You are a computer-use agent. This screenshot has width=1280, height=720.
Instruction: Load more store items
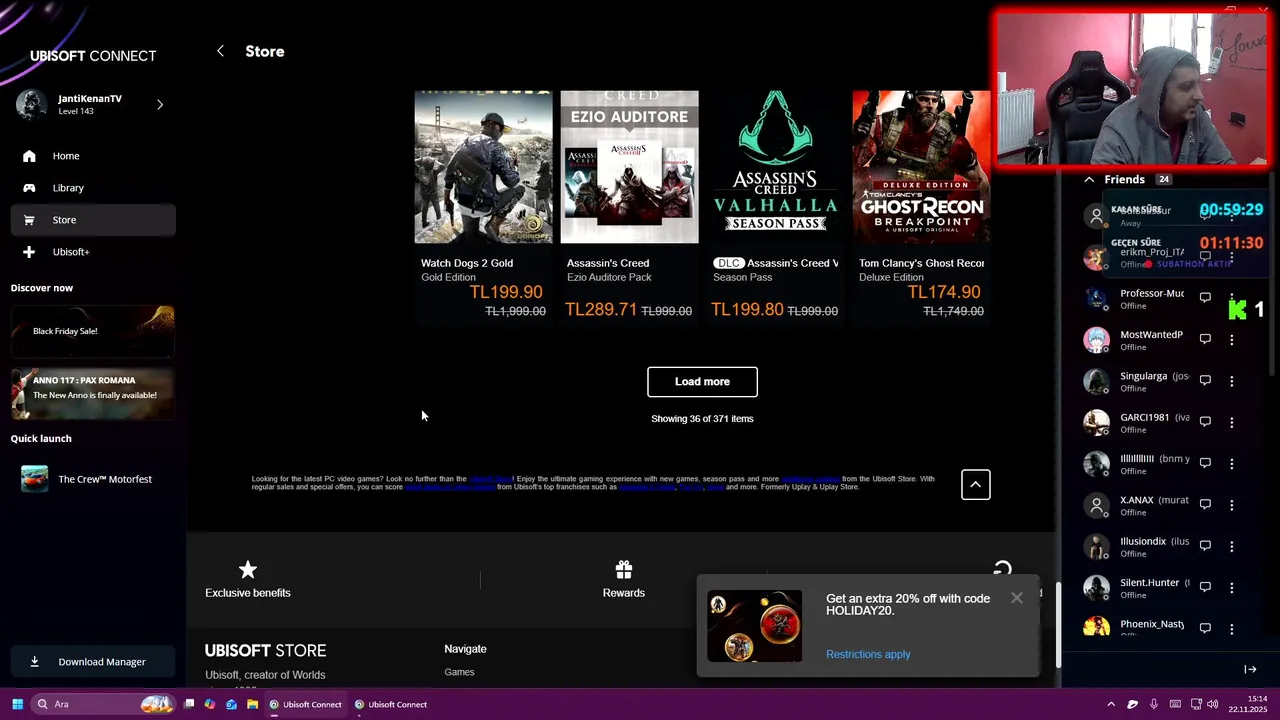pyautogui.click(x=702, y=382)
